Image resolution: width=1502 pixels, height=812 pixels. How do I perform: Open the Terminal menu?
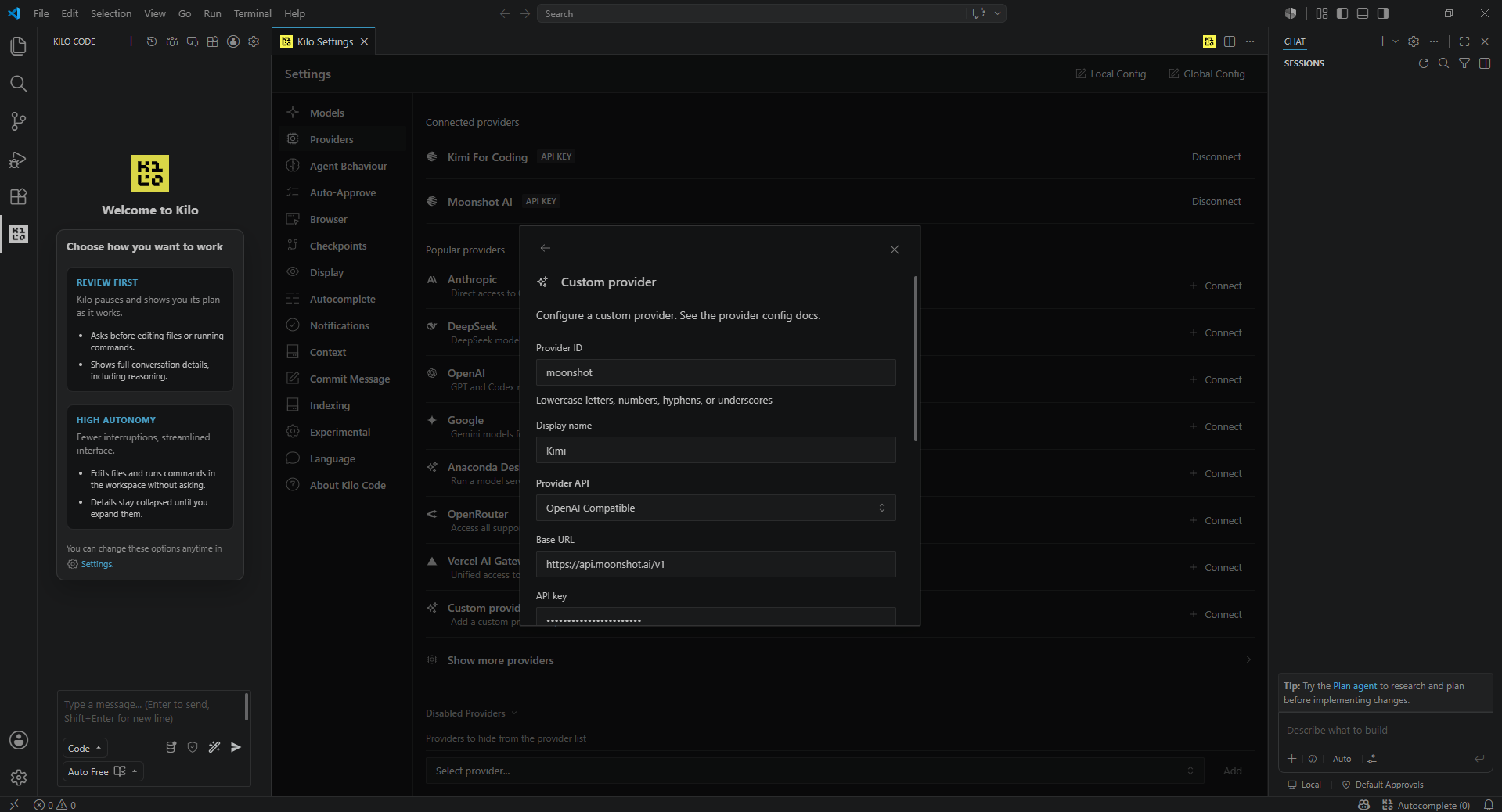point(252,13)
